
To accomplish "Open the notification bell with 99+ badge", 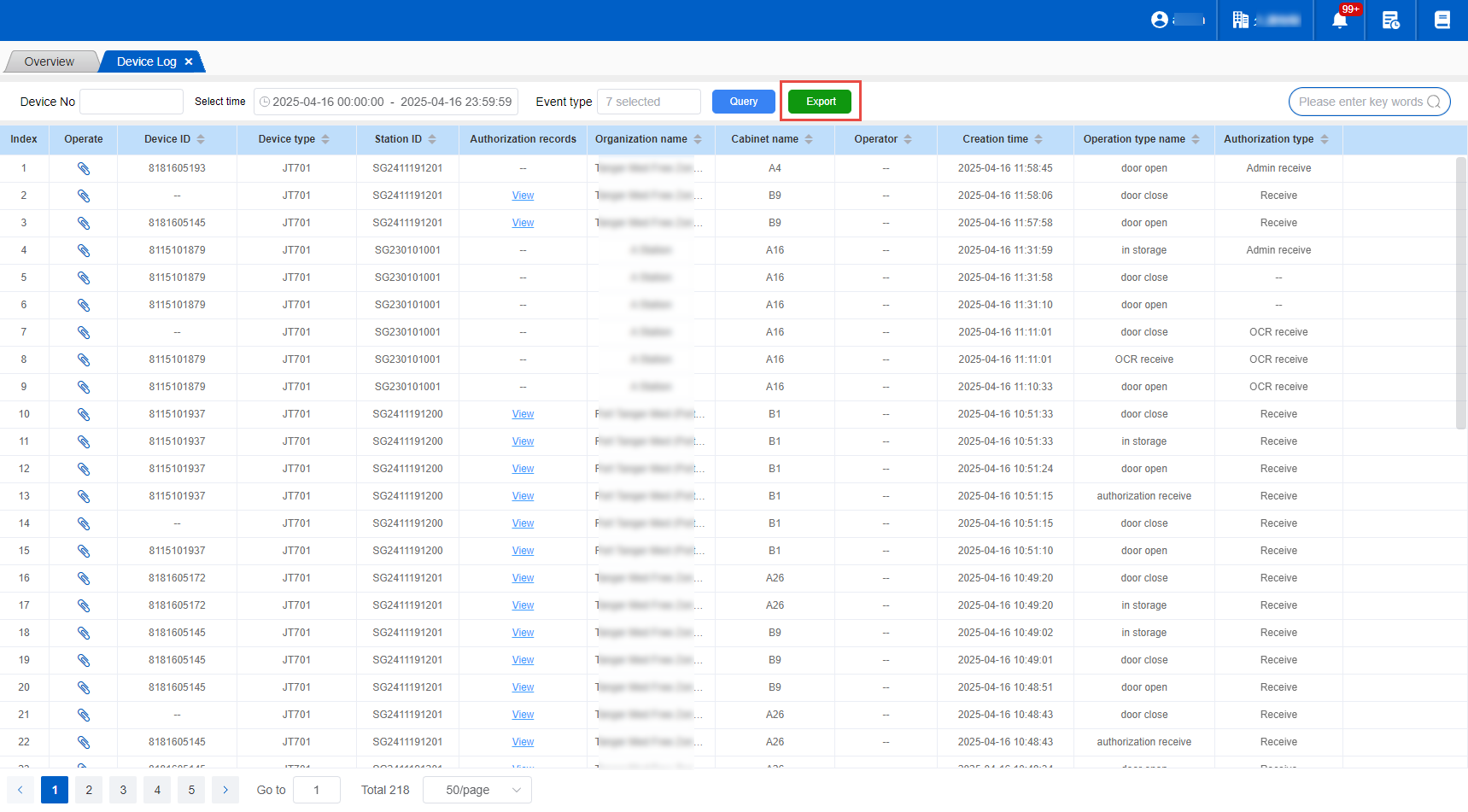I will (1339, 20).
